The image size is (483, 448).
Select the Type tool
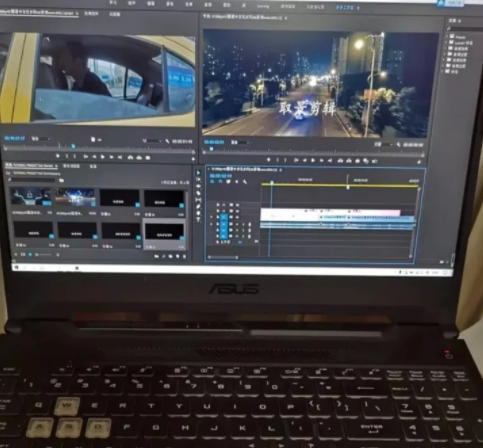(199, 220)
